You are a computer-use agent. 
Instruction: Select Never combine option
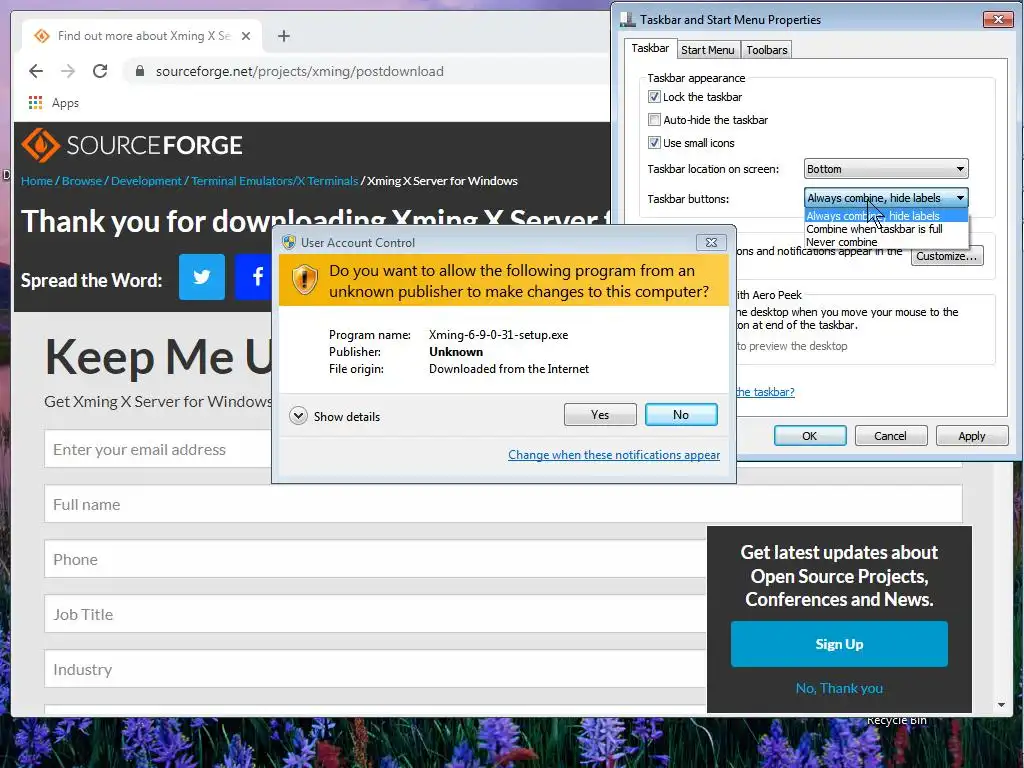(886, 242)
